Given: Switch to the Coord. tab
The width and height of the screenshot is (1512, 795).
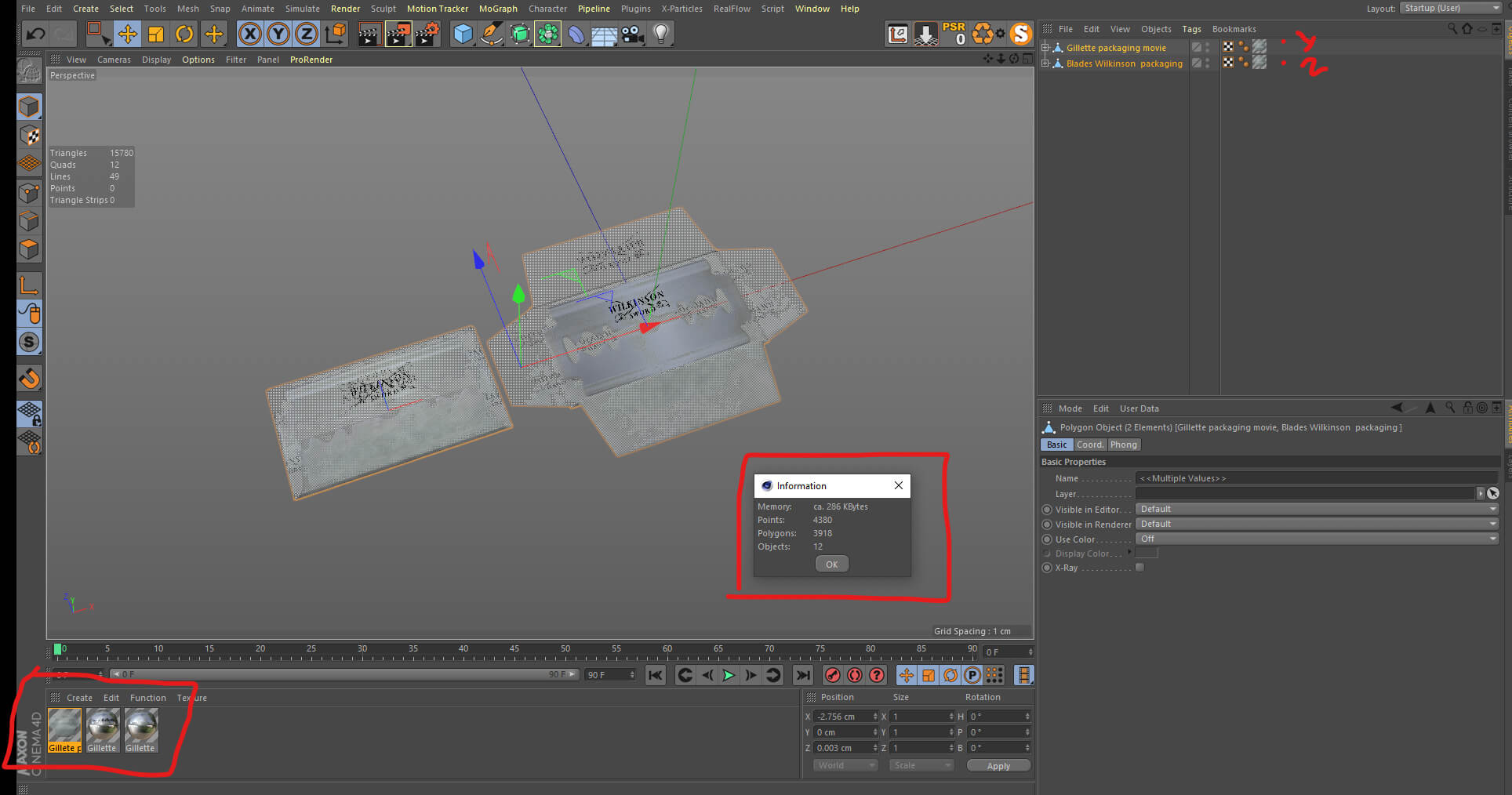Looking at the screenshot, I should click(1089, 445).
